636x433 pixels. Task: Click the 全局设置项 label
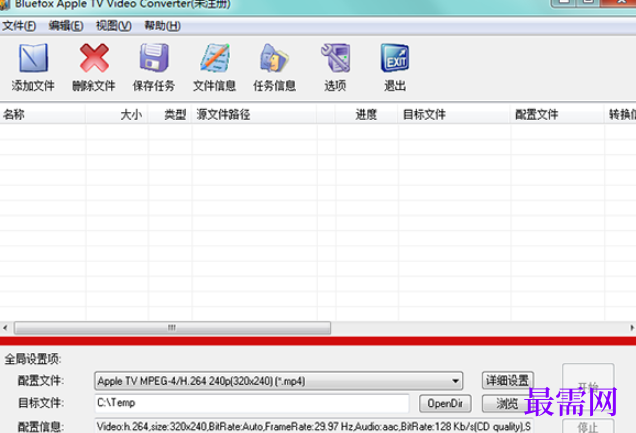(32, 359)
